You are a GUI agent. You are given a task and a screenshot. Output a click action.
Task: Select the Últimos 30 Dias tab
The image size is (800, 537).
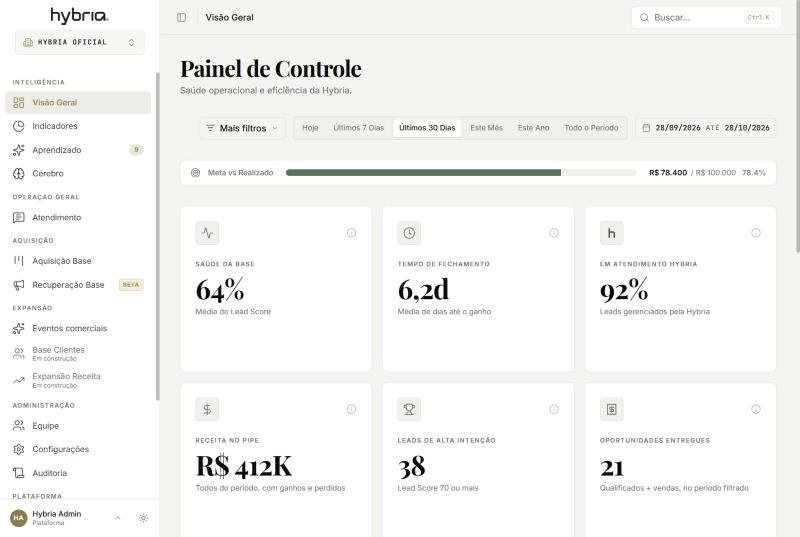click(x=427, y=128)
